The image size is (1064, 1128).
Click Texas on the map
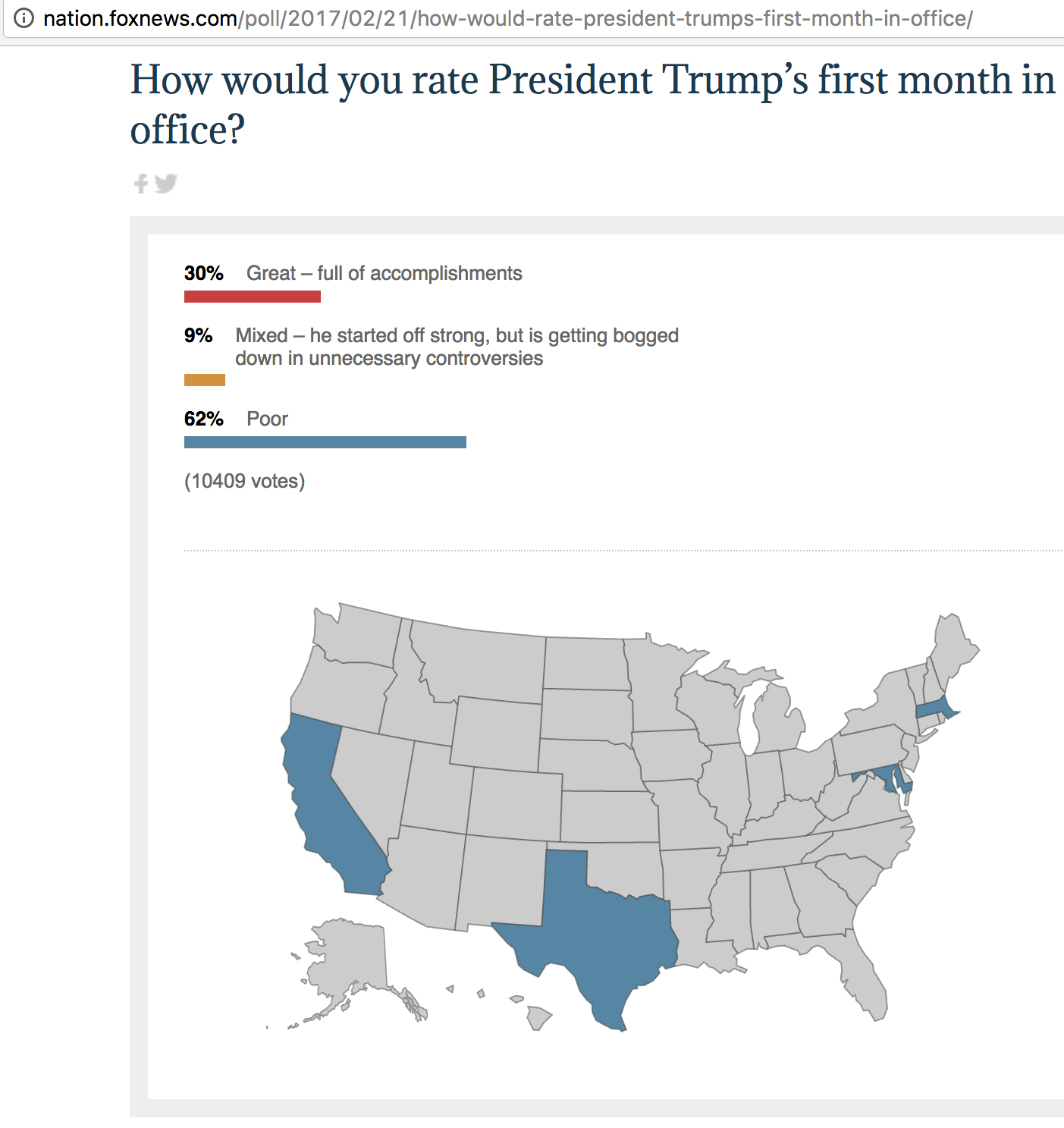[x=599, y=933]
